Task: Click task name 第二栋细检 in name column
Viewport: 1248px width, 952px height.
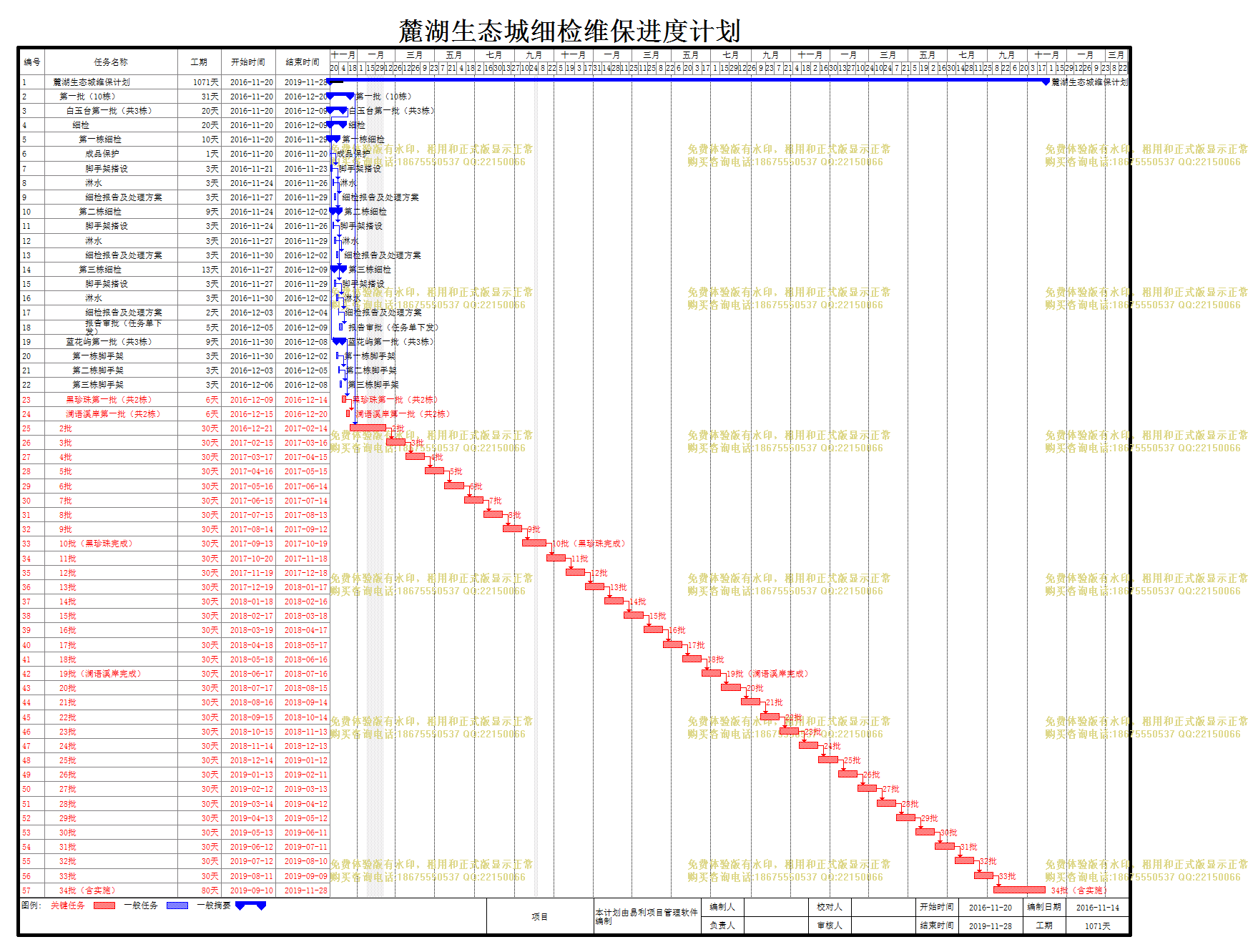Action: 100,212
